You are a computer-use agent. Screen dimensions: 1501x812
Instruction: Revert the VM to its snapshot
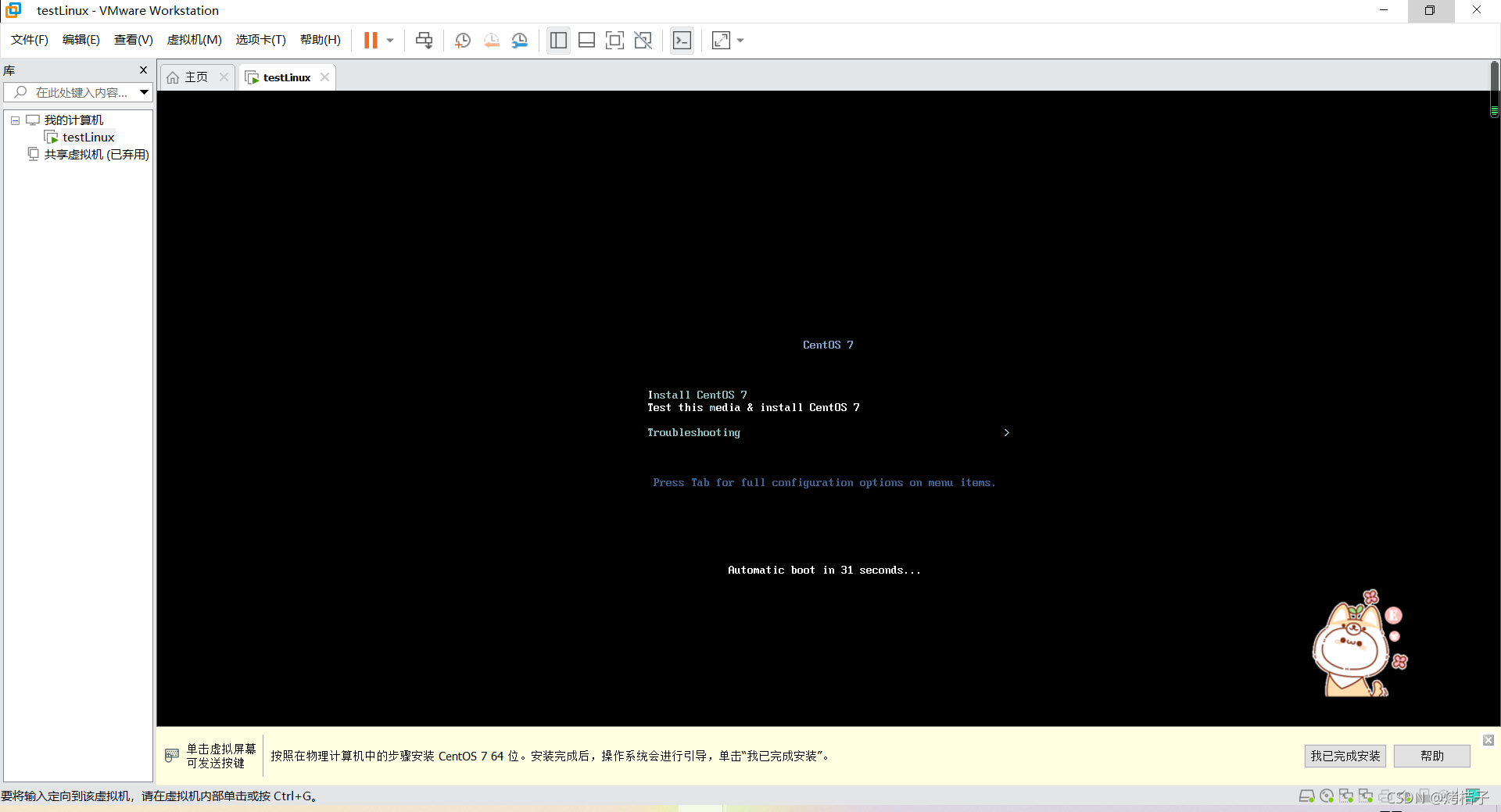tap(491, 41)
